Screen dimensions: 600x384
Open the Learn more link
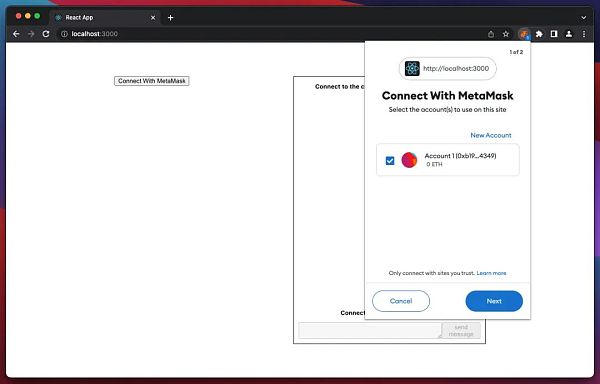tap(491, 273)
